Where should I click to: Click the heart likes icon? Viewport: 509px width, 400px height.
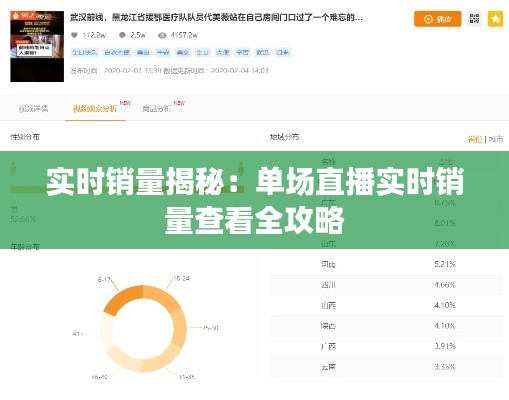pos(74,35)
